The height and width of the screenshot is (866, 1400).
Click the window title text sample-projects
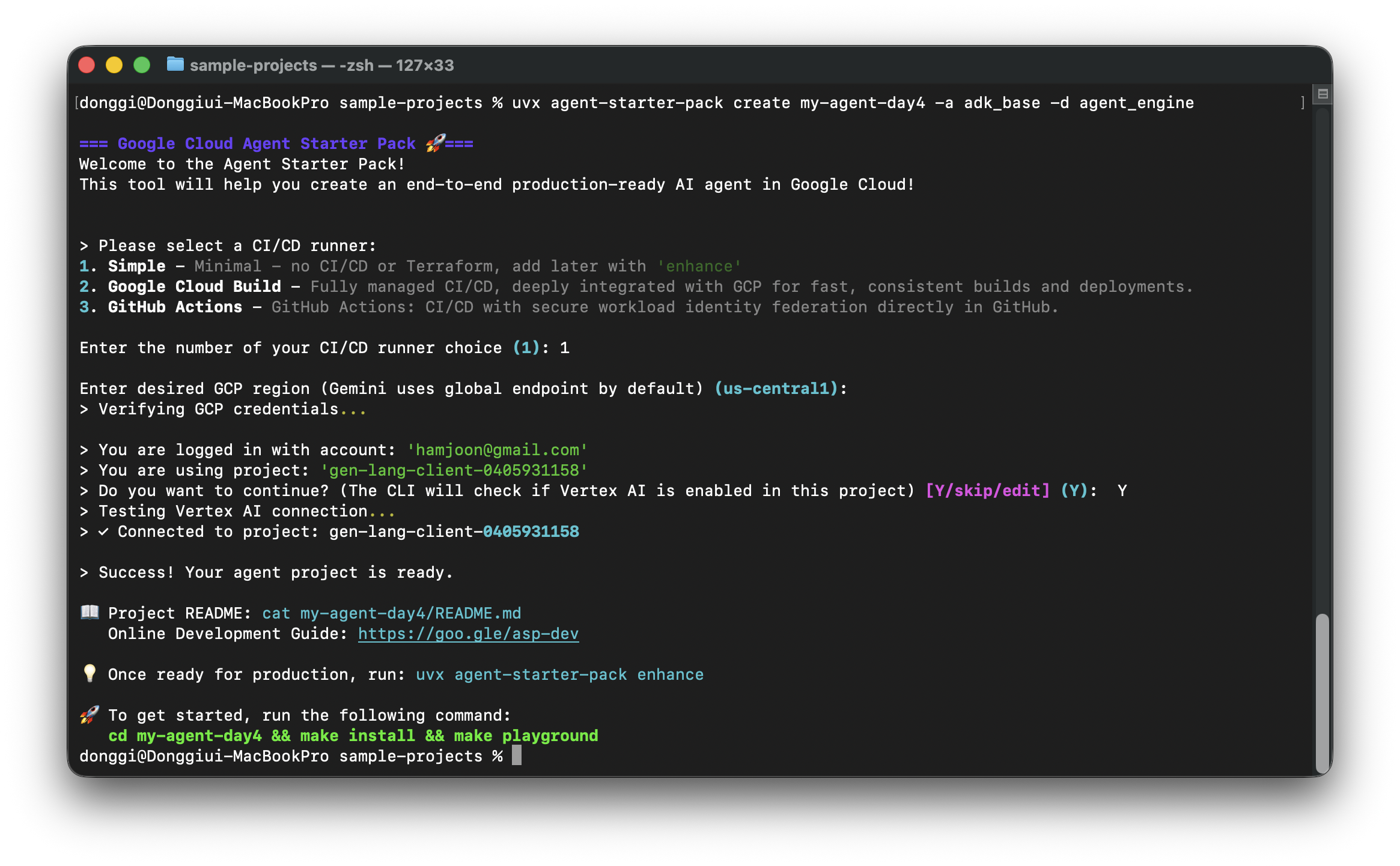tap(253, 65)
